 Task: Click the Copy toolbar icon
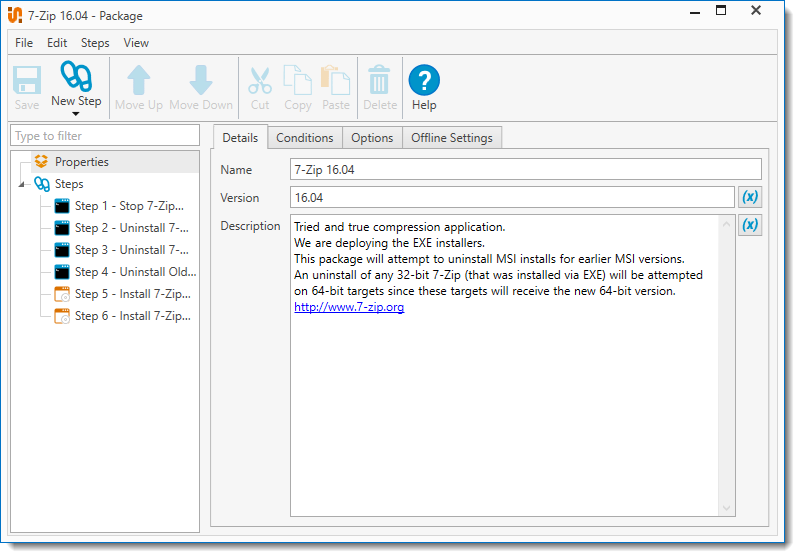(x=298, y=80)
